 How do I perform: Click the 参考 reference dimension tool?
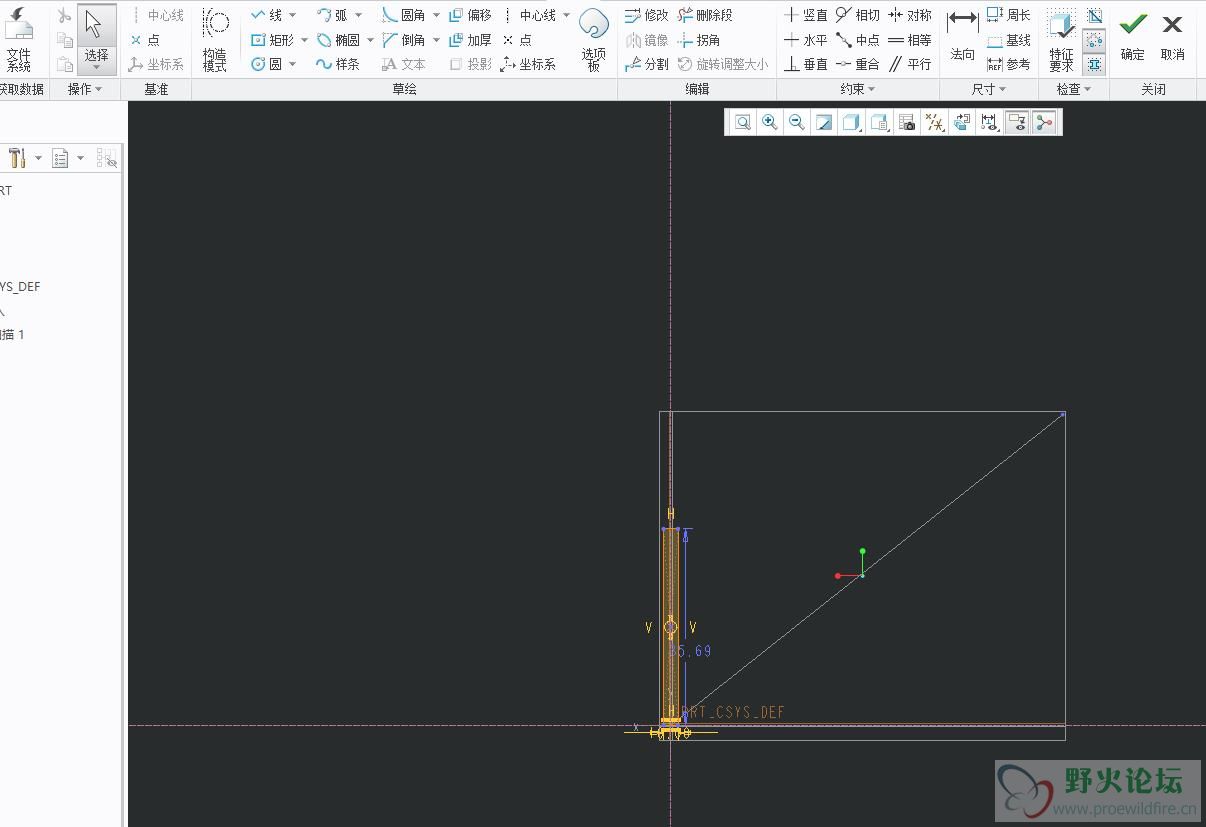click(1009, 64)
